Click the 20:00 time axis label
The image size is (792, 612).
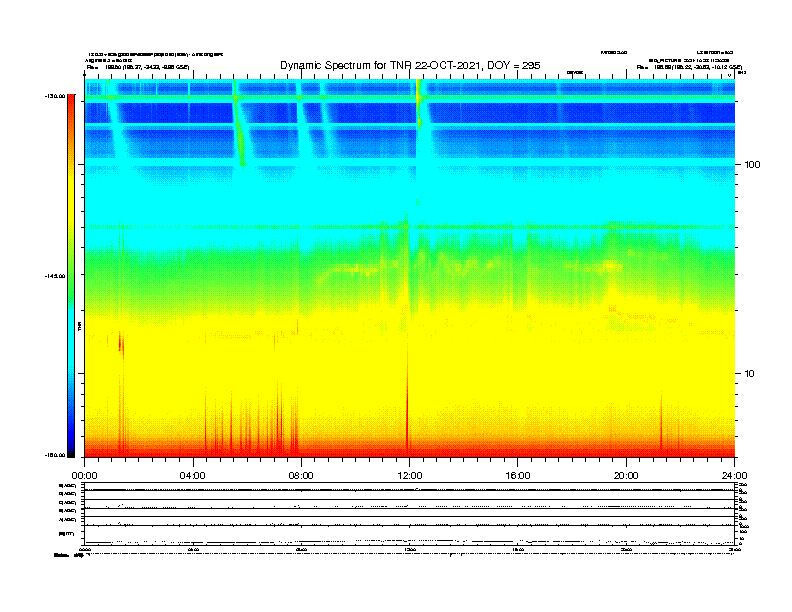(626, 476)
